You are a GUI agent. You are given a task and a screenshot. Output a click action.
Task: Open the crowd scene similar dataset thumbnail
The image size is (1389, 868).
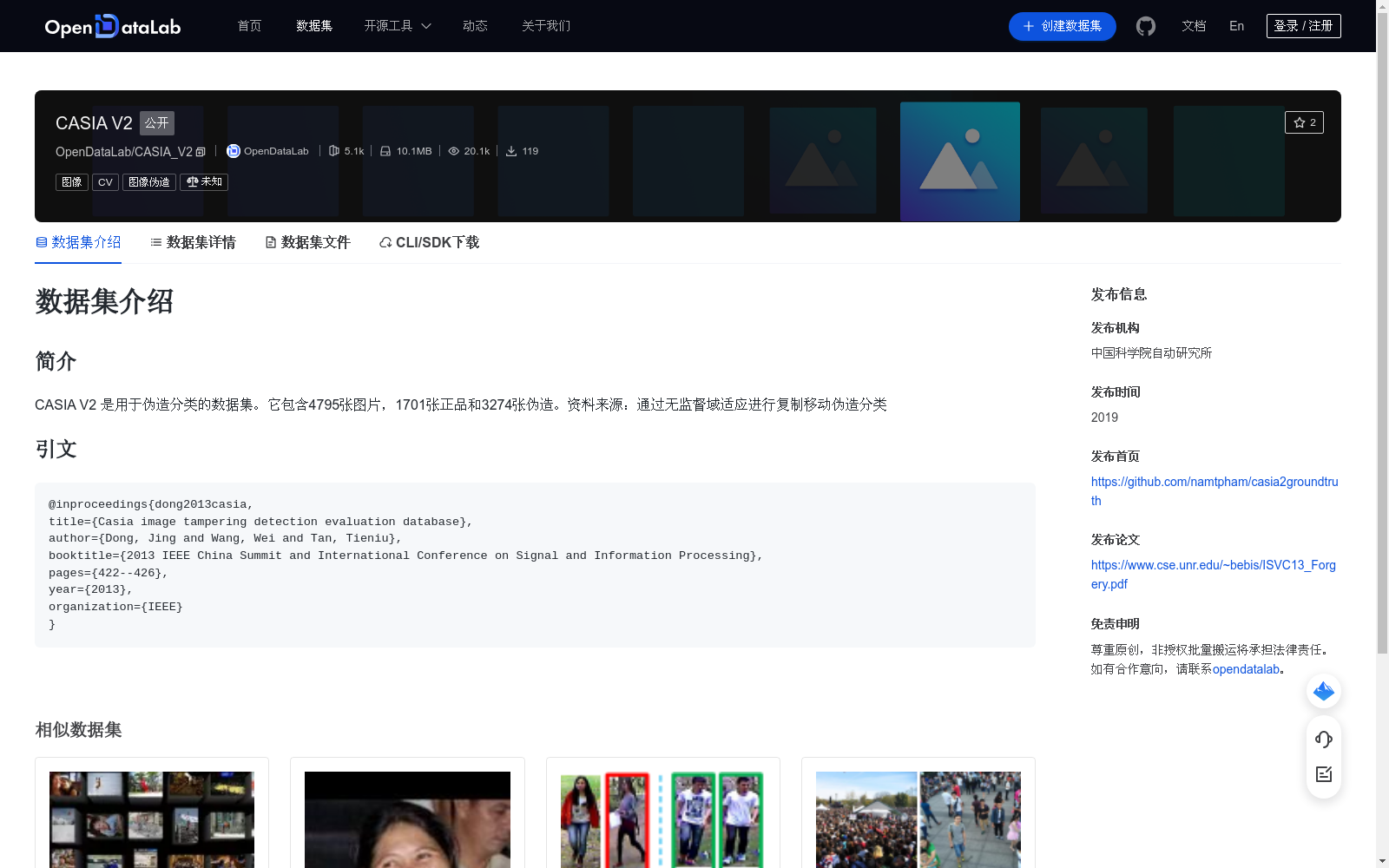click(x=918, y=819)
